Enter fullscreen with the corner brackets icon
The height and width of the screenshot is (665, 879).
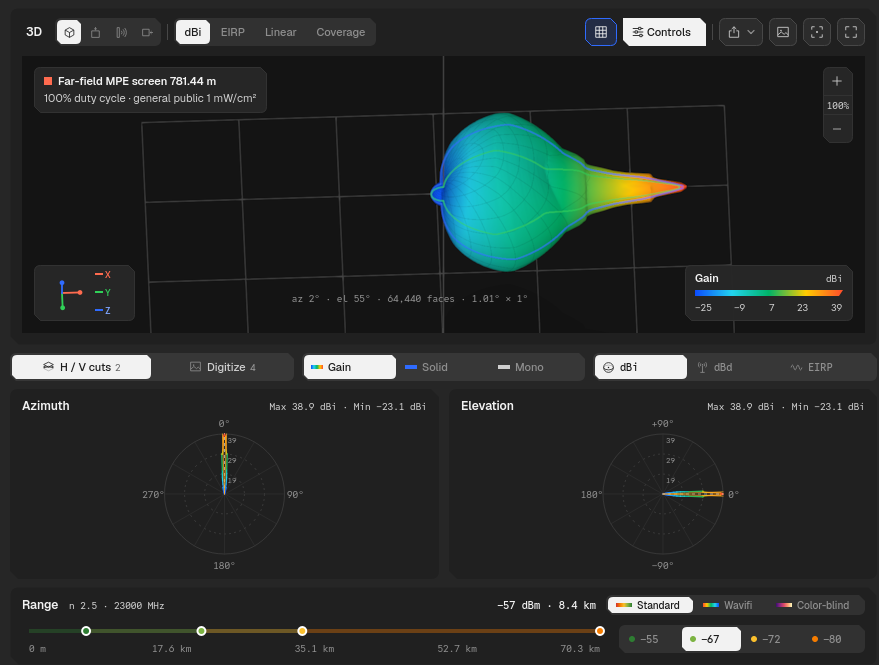point(851,32)
